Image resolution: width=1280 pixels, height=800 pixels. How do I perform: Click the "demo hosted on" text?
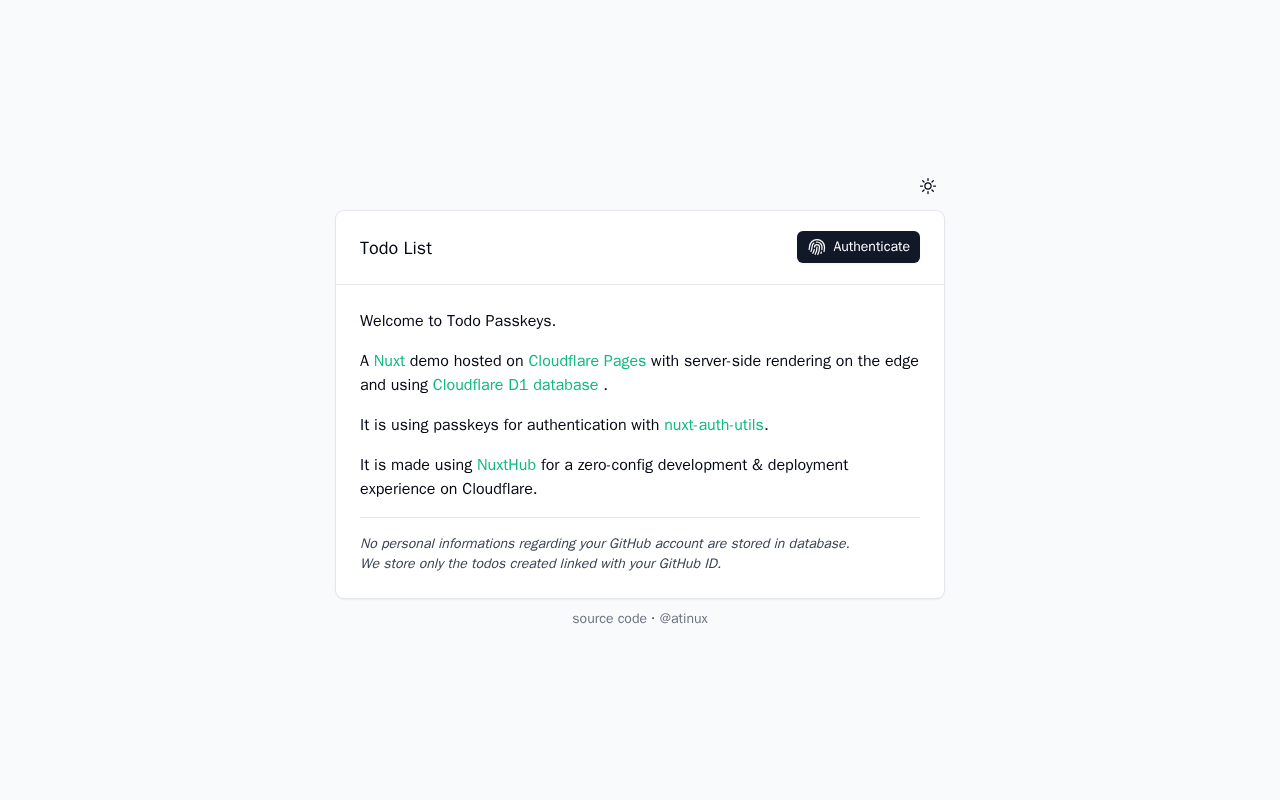[466, 361]
